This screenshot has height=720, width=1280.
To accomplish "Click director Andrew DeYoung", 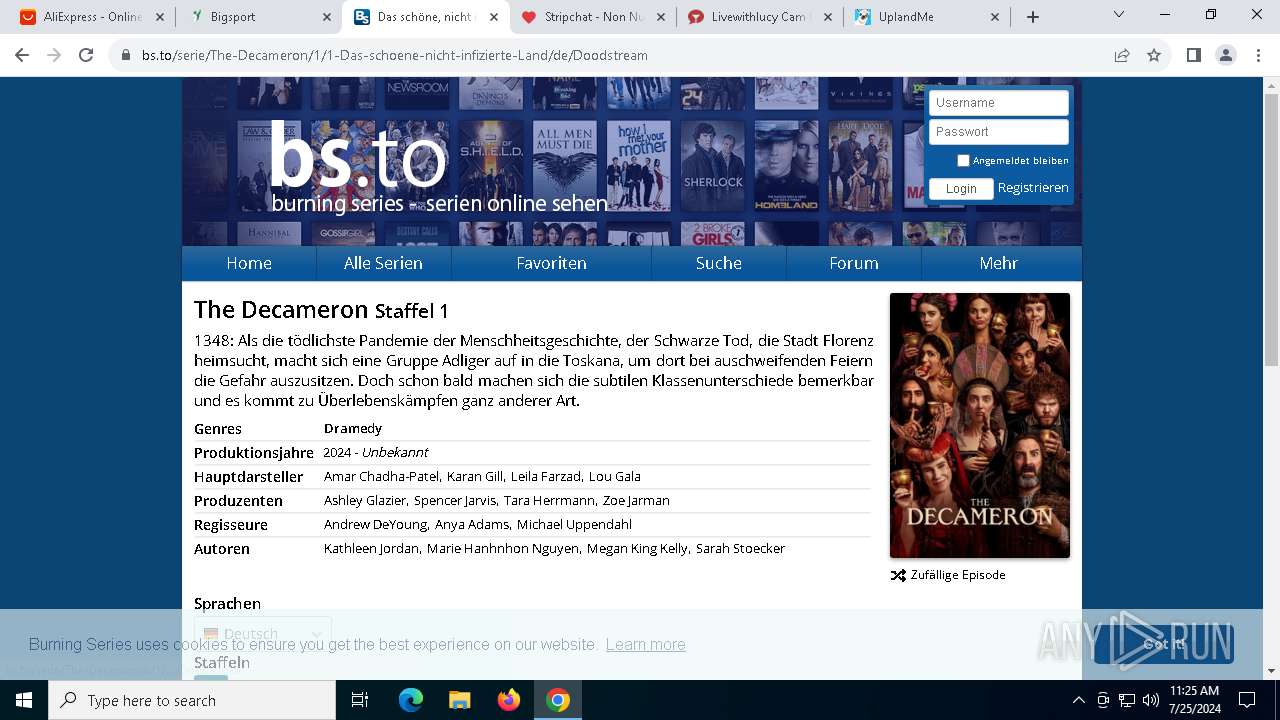I will [375, 525].
